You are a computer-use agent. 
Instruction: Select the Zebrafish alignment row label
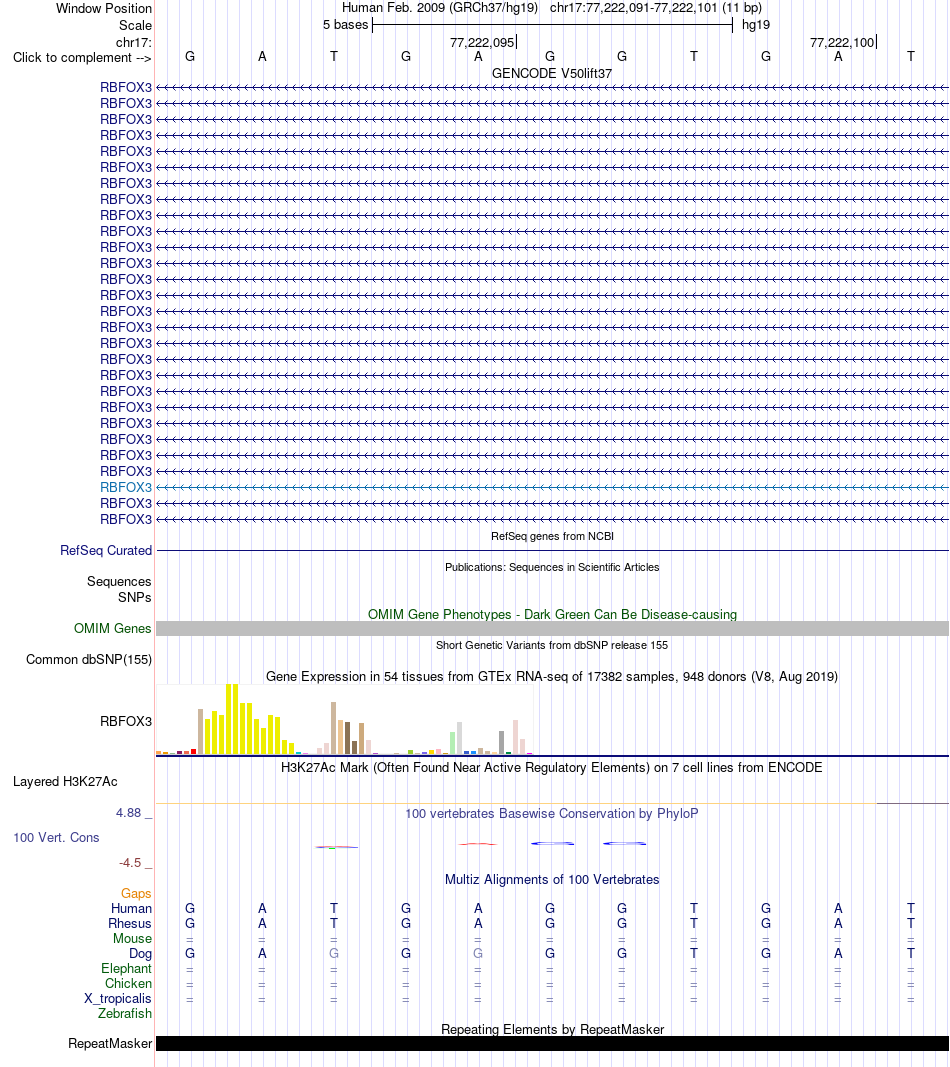[125, 1013]
